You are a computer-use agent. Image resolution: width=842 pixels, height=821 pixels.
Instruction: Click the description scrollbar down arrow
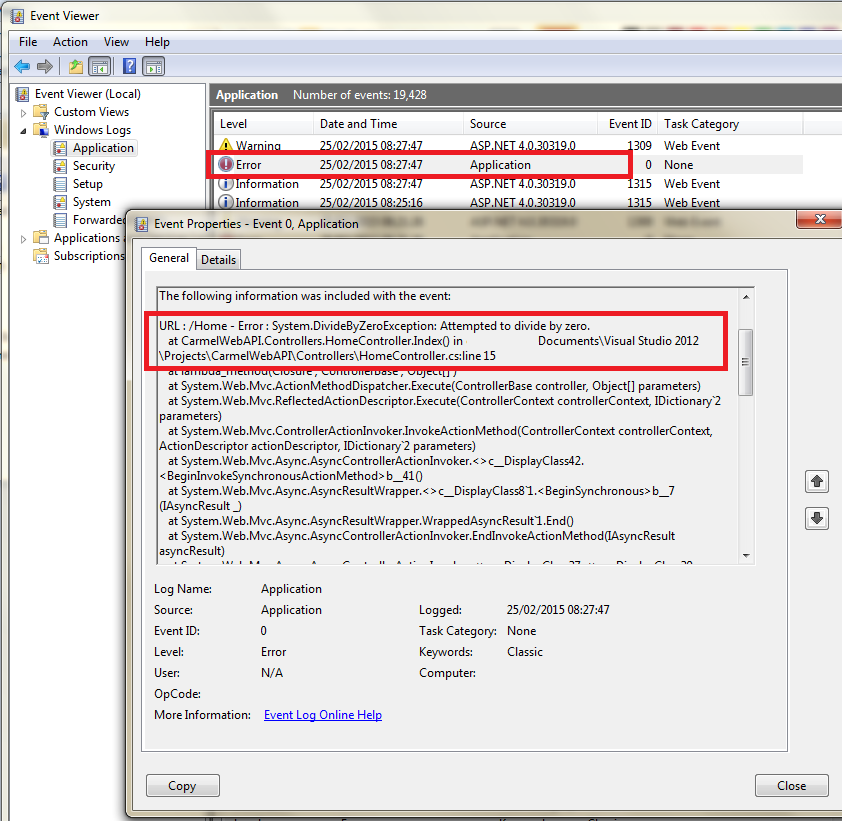[746, 555]
